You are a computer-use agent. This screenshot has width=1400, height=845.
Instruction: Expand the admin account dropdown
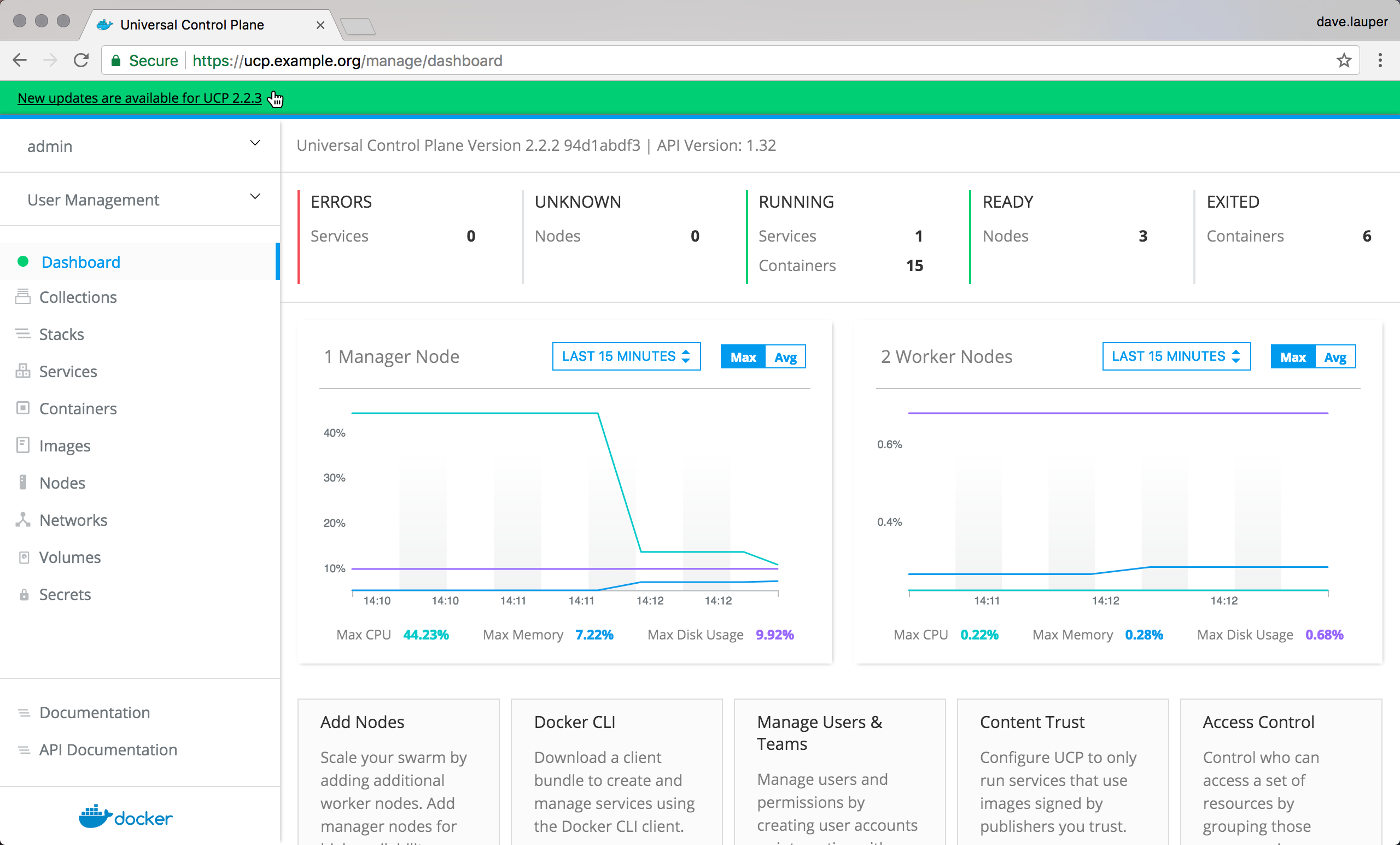point(254,144)
